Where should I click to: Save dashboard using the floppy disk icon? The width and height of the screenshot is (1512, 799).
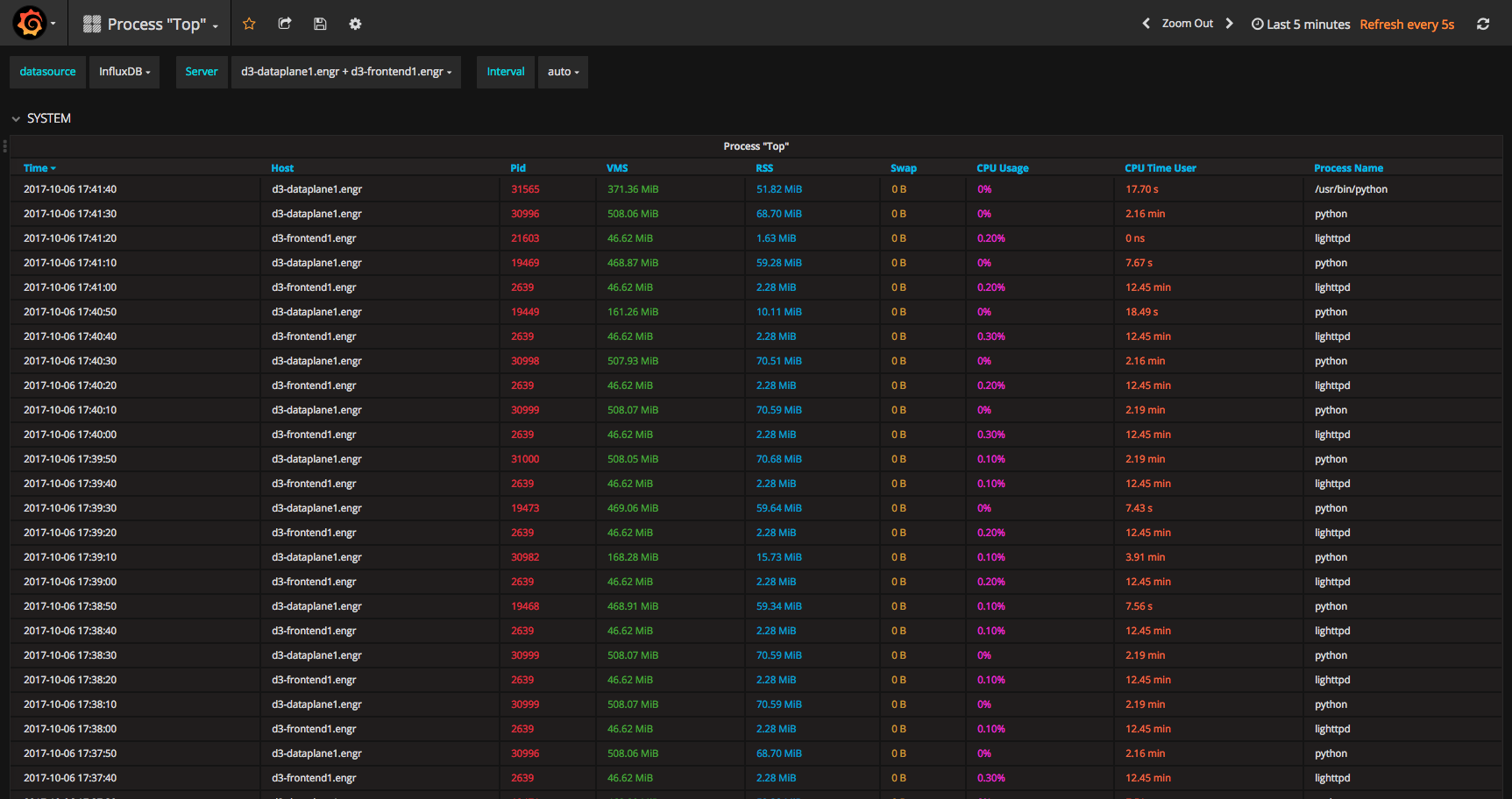click(x=320, y=24)
